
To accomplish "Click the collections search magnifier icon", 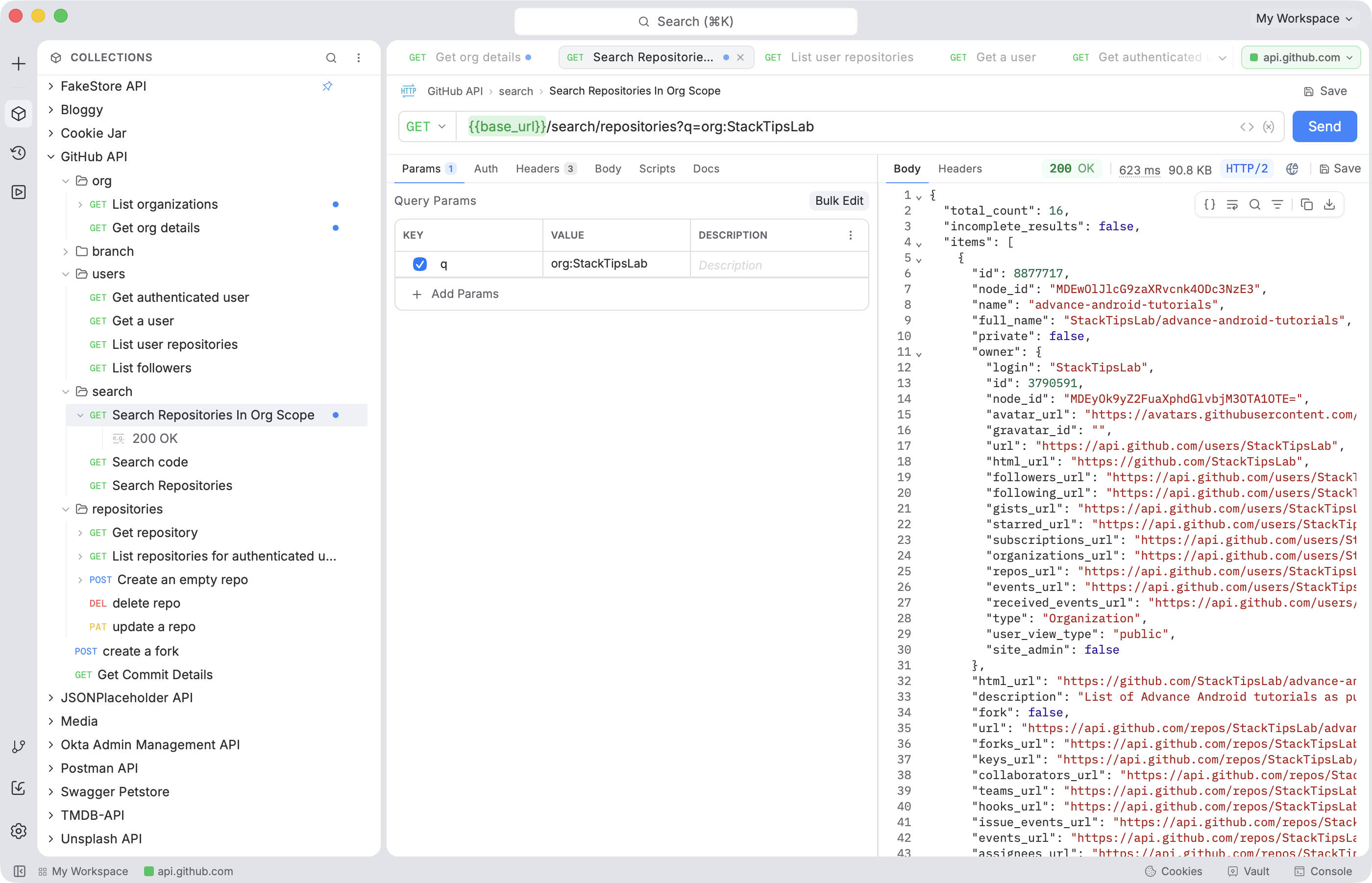I will pos(331,57).
